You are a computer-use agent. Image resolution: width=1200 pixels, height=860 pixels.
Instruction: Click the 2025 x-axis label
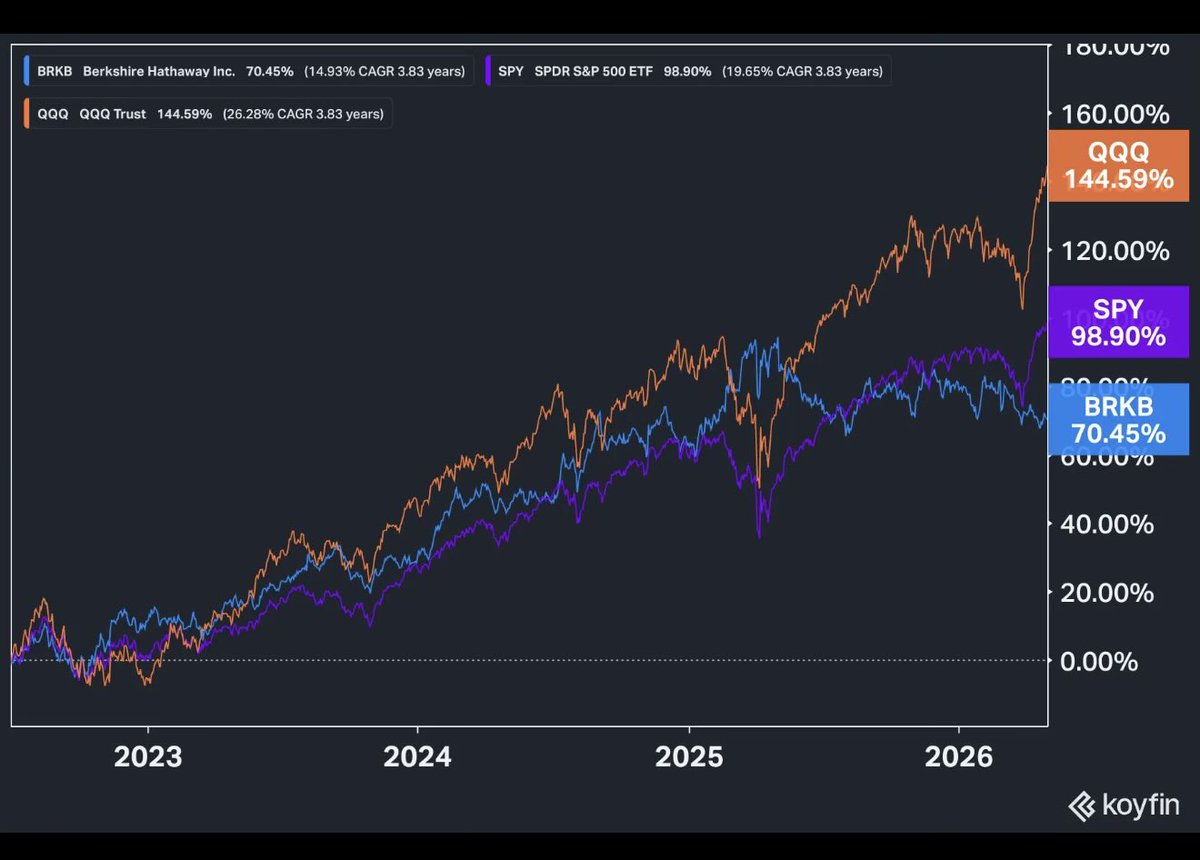coord(689,757)
